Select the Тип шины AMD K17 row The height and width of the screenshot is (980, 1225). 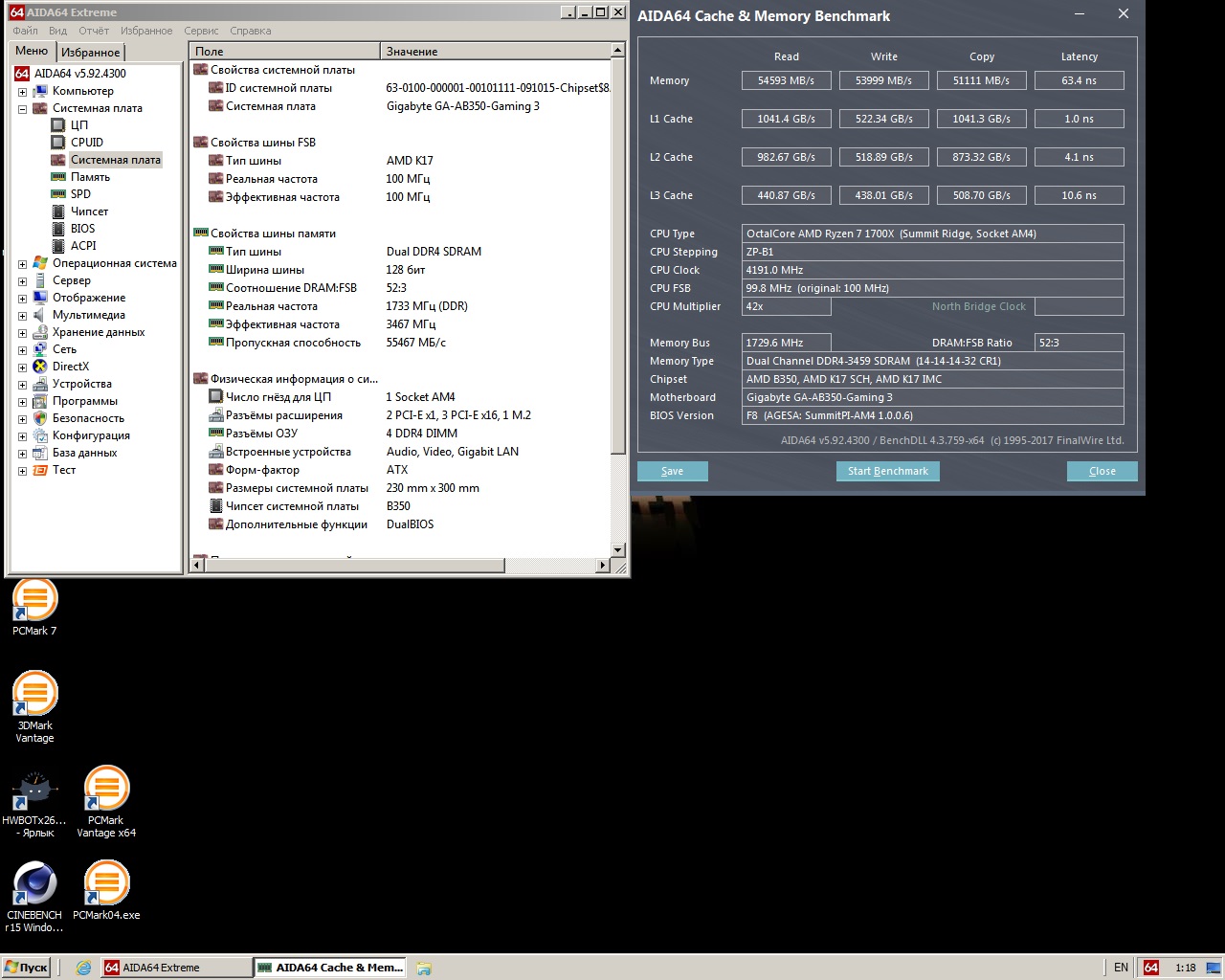pyautogui.click(x=399, y=161)
